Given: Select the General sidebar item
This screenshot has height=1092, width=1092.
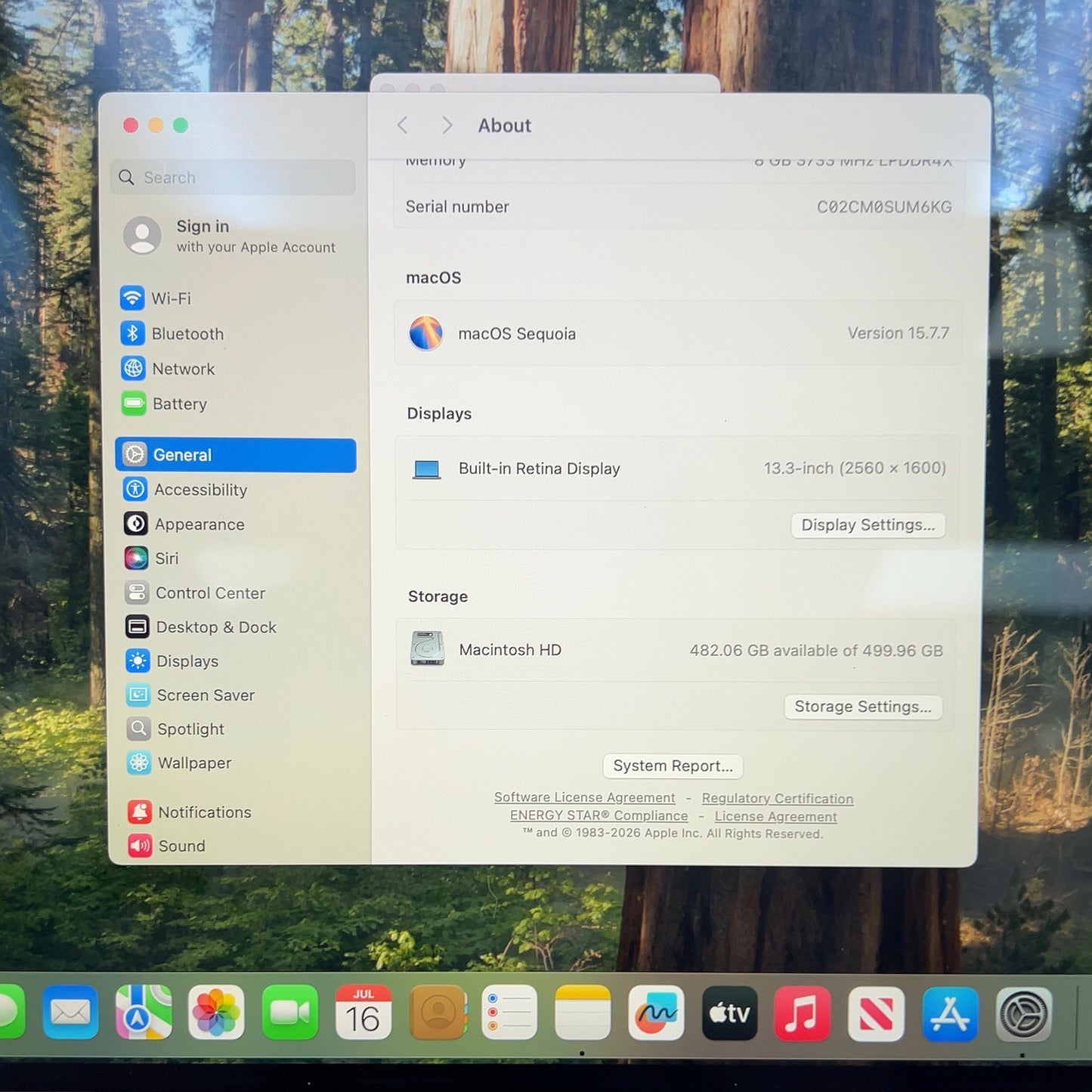Looking at the screenshot, I should [x=236, y=455].
